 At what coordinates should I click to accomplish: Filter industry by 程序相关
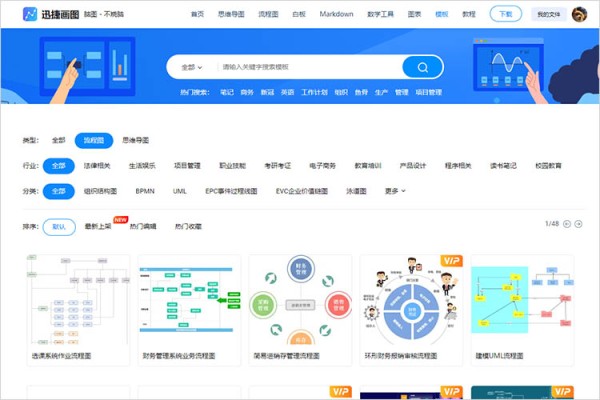pyautogui.click(x=458, y=166)
